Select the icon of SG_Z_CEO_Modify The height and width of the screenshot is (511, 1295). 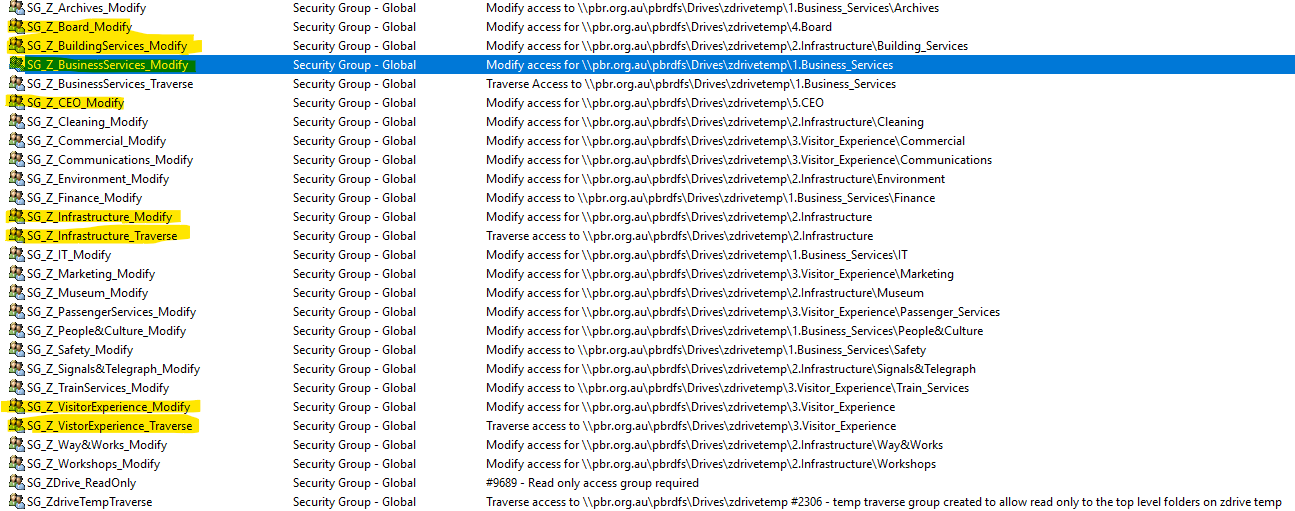pos(16,103)
